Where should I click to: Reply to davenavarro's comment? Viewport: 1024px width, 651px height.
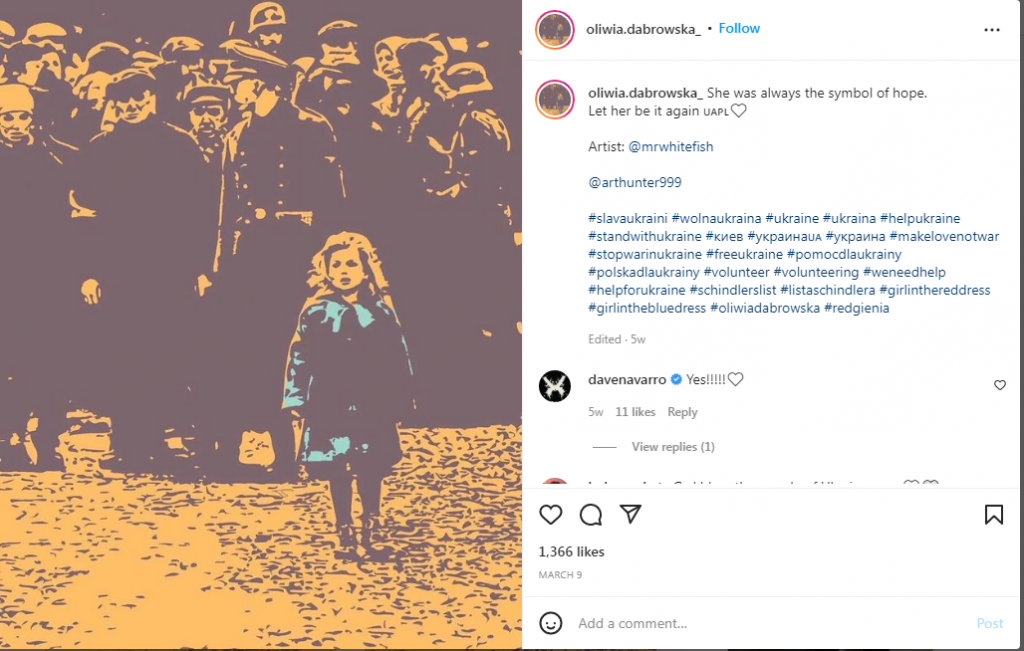pyautogui.click(x=682, y=412)
